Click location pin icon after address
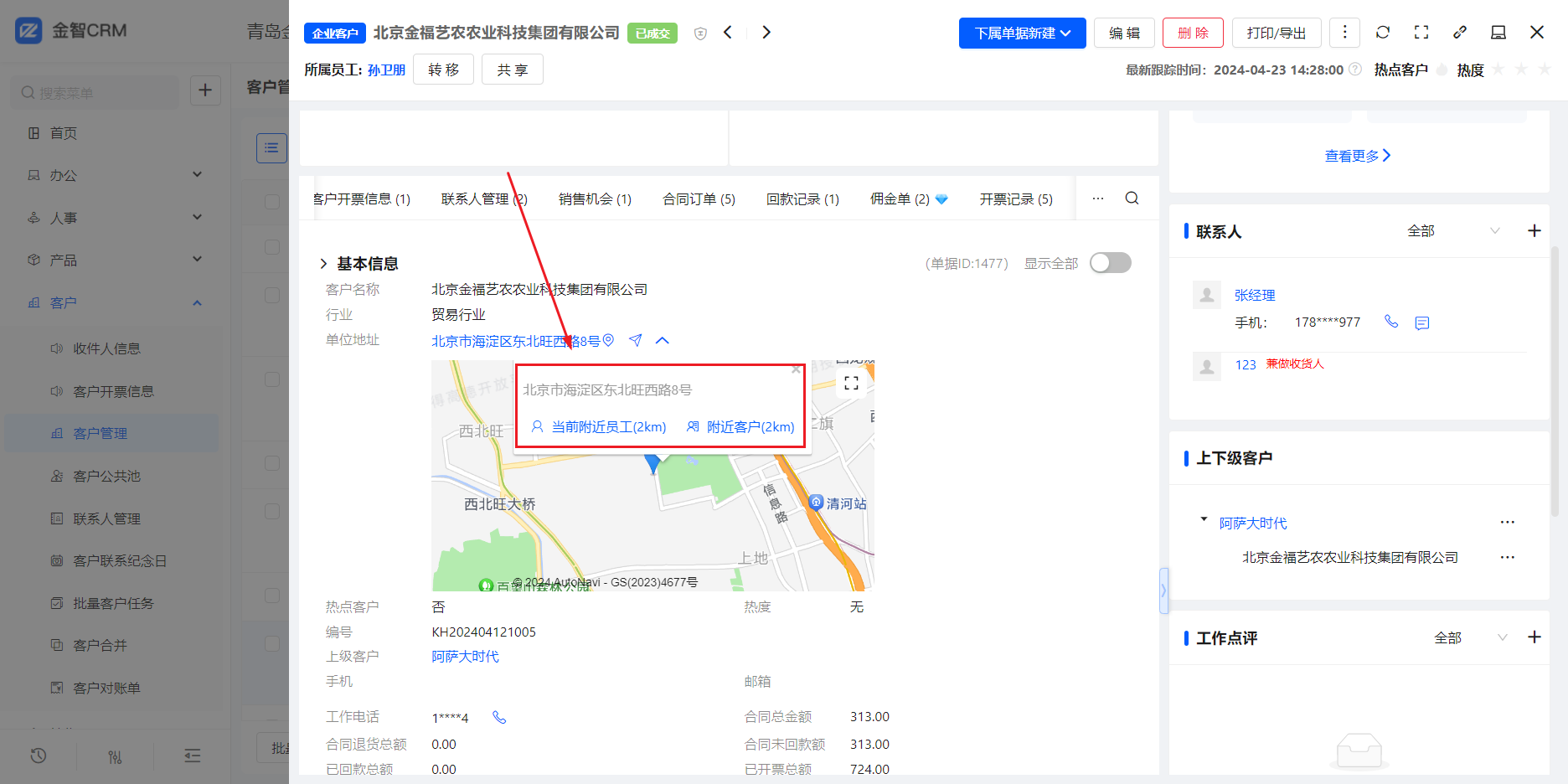1568x784 pixels. click(x=609, y=340)
